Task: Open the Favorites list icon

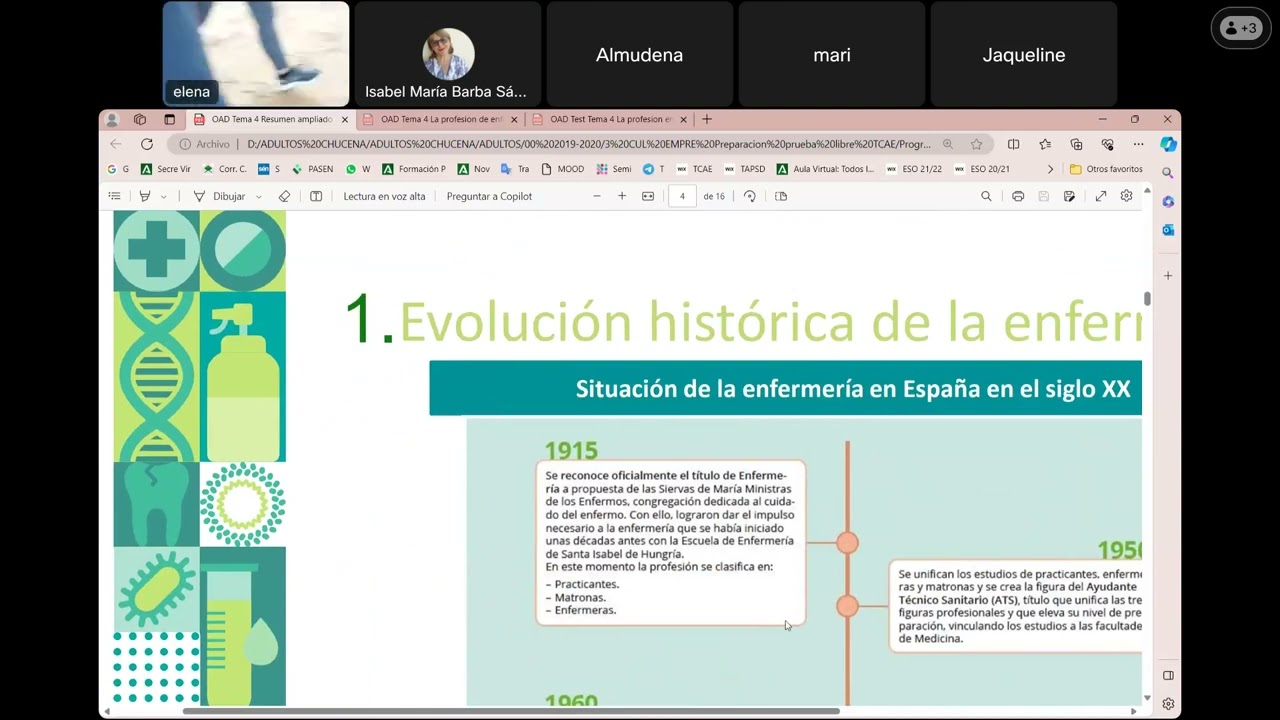Action: click(x=1045, y=144)
